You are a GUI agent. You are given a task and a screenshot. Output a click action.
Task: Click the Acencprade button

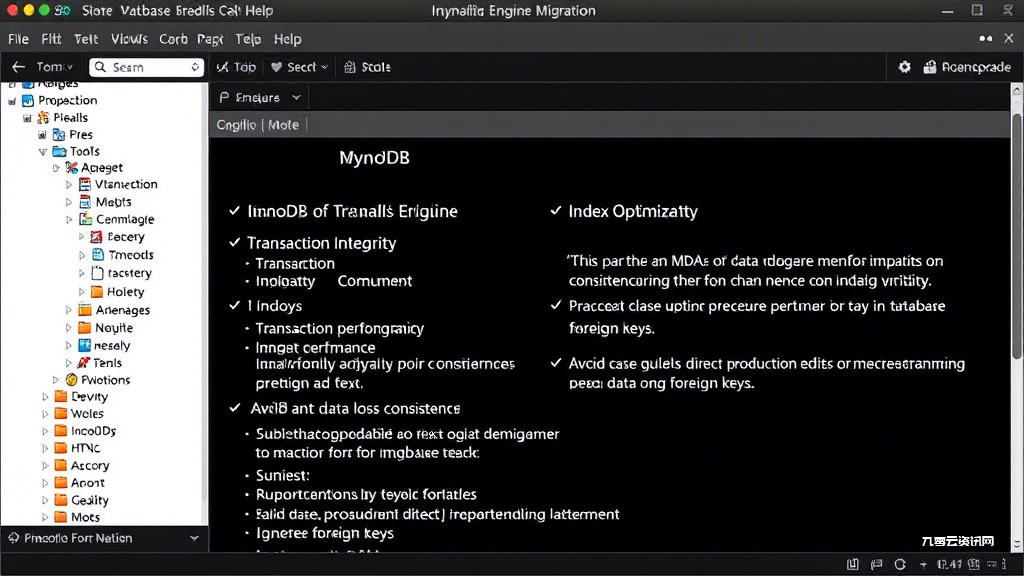click(967, 67)
